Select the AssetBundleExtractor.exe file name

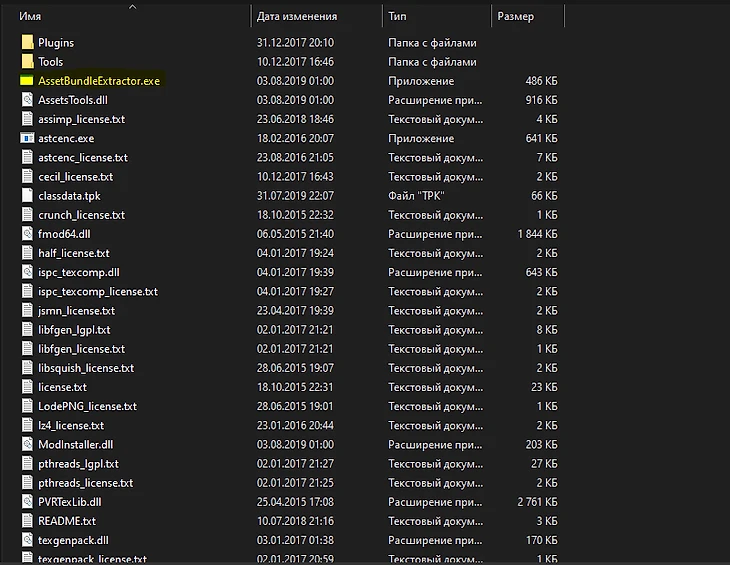tap(99, 81)
